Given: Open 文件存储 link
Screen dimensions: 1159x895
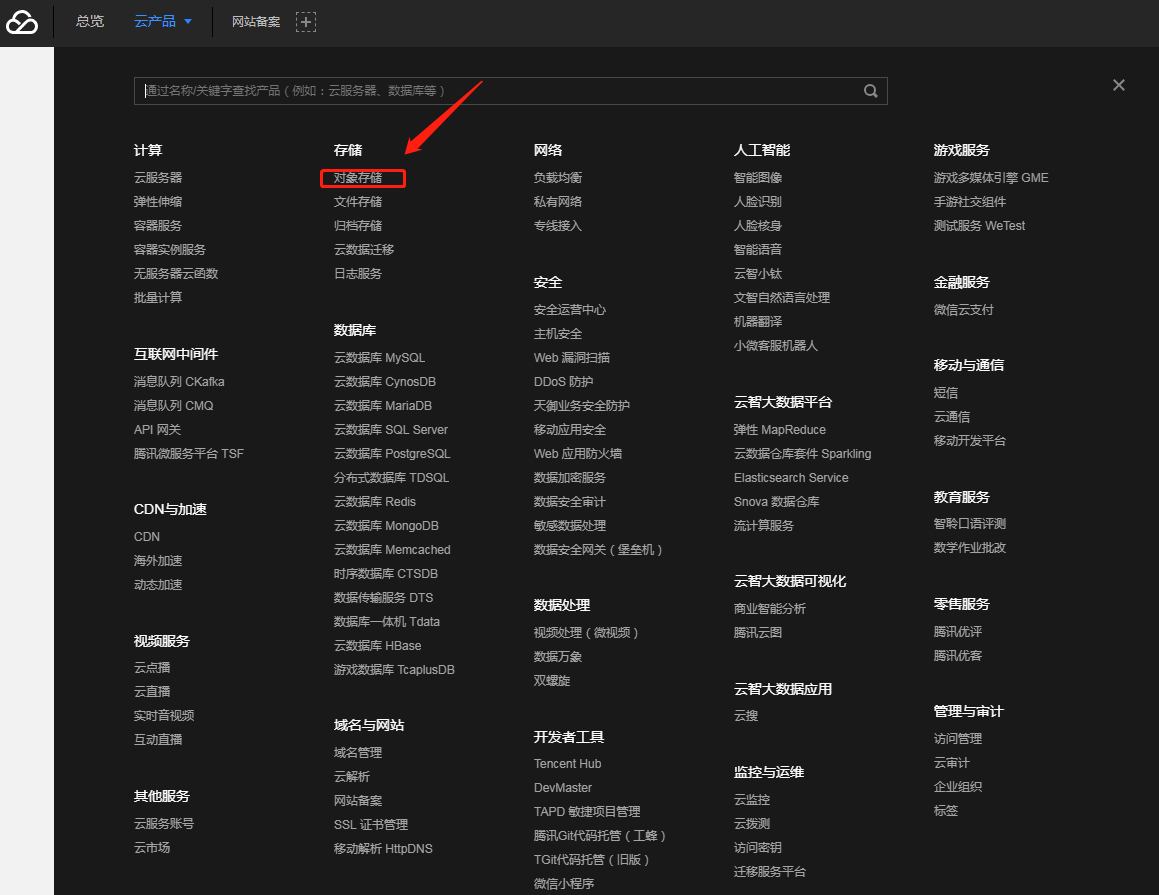Looking at the screenshot, I should coord(358,202).
